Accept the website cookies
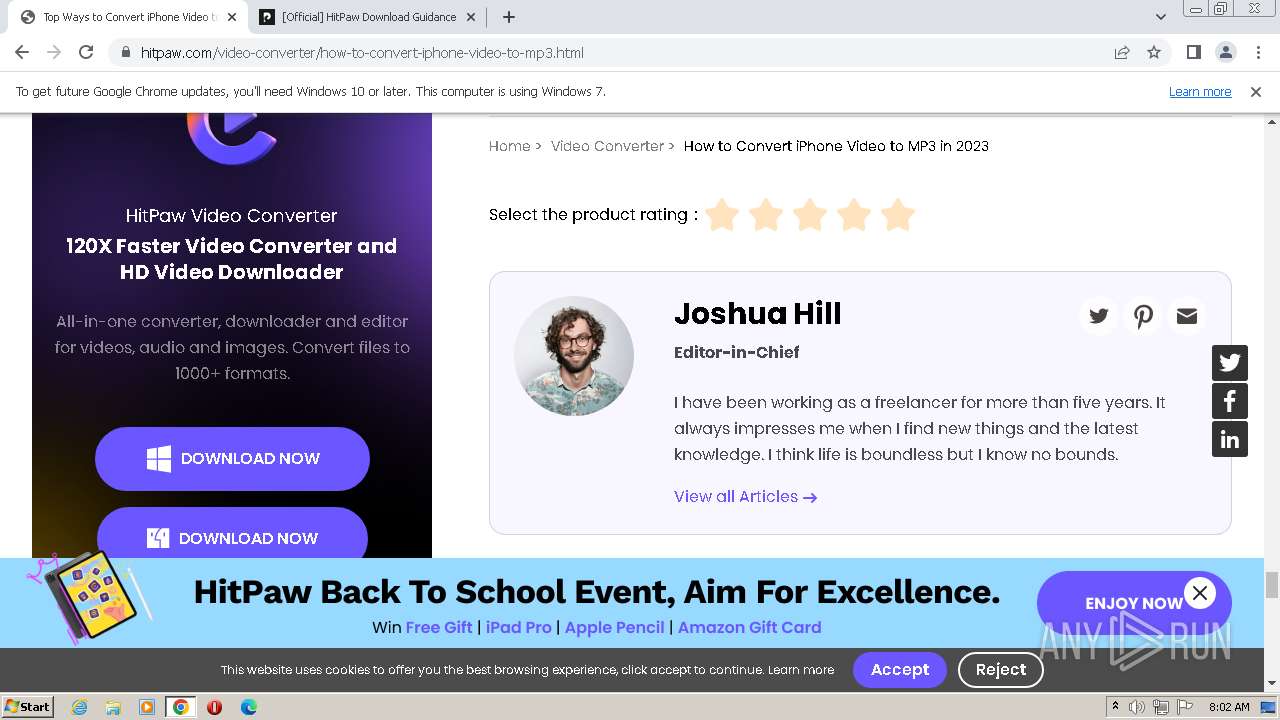Image resolution: width=1280 pixels, height=720 pixels. [x=900, y=670]
